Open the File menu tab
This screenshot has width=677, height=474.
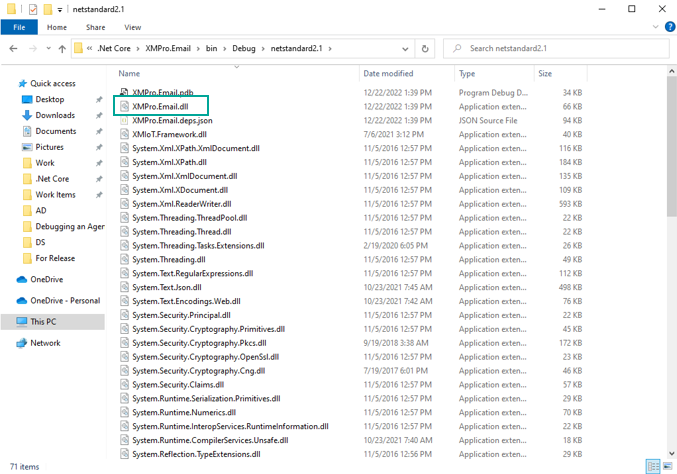pos(18,28)
